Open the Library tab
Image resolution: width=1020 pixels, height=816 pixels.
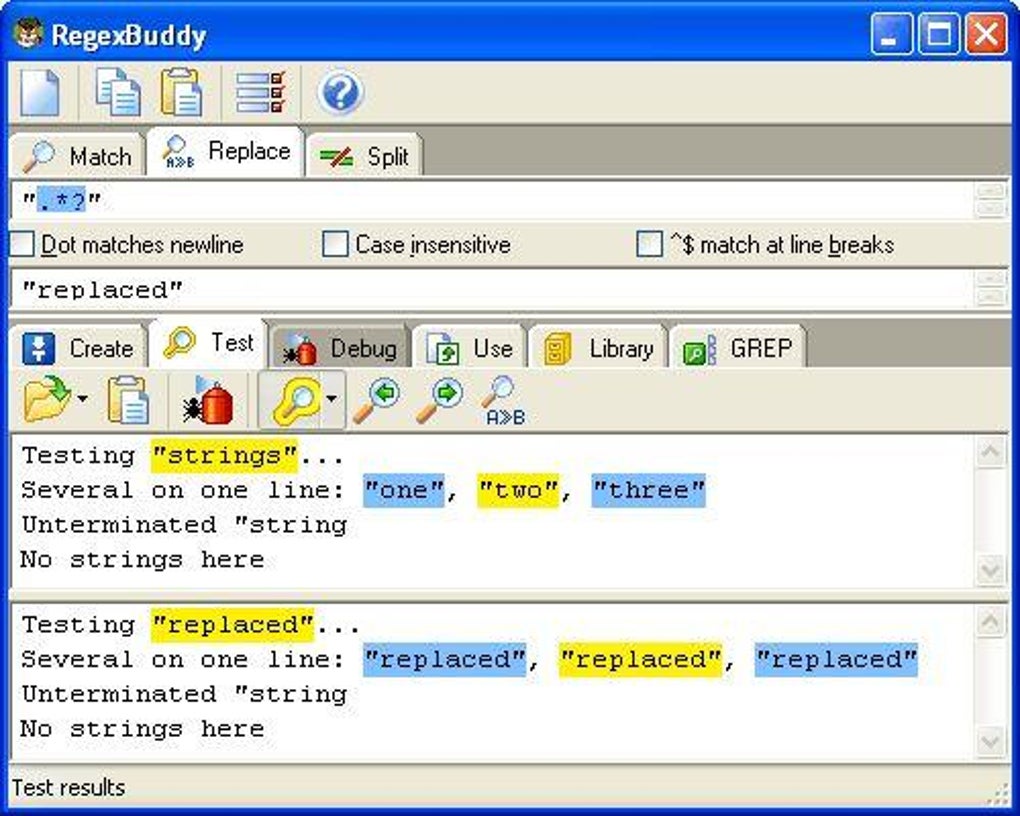point(598,348)
